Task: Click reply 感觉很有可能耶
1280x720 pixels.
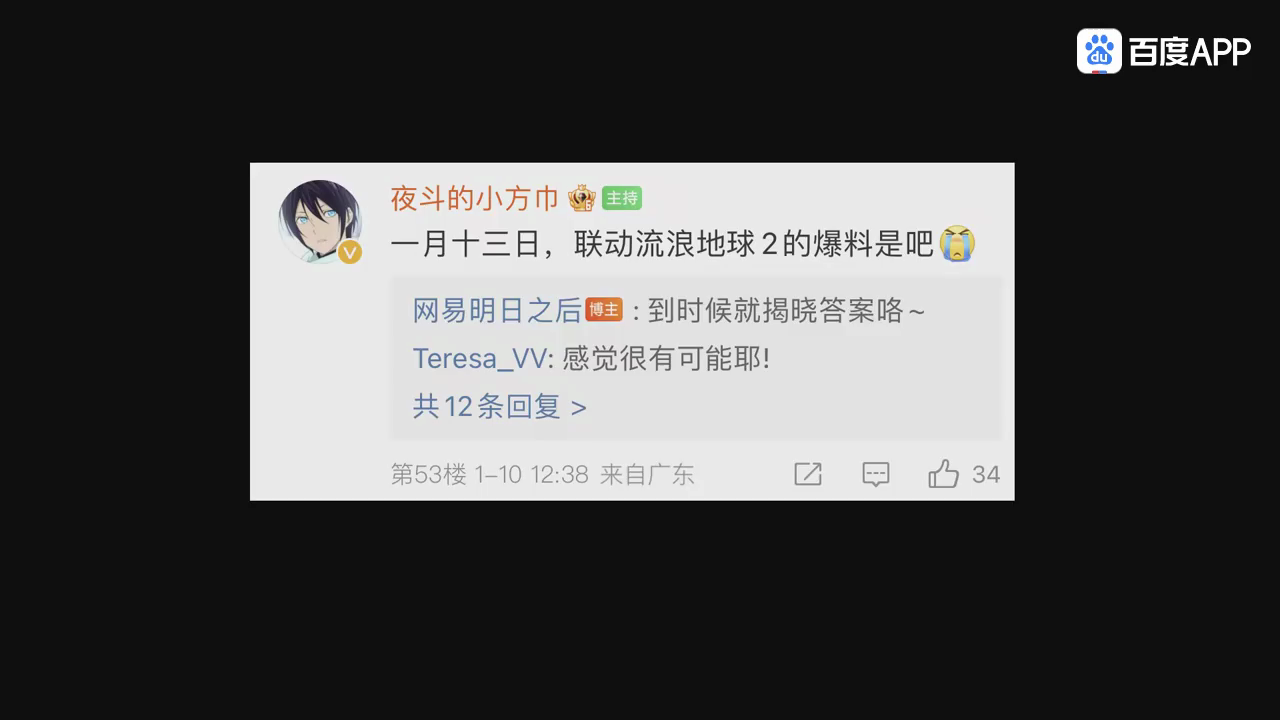Action: pos(666,359)
